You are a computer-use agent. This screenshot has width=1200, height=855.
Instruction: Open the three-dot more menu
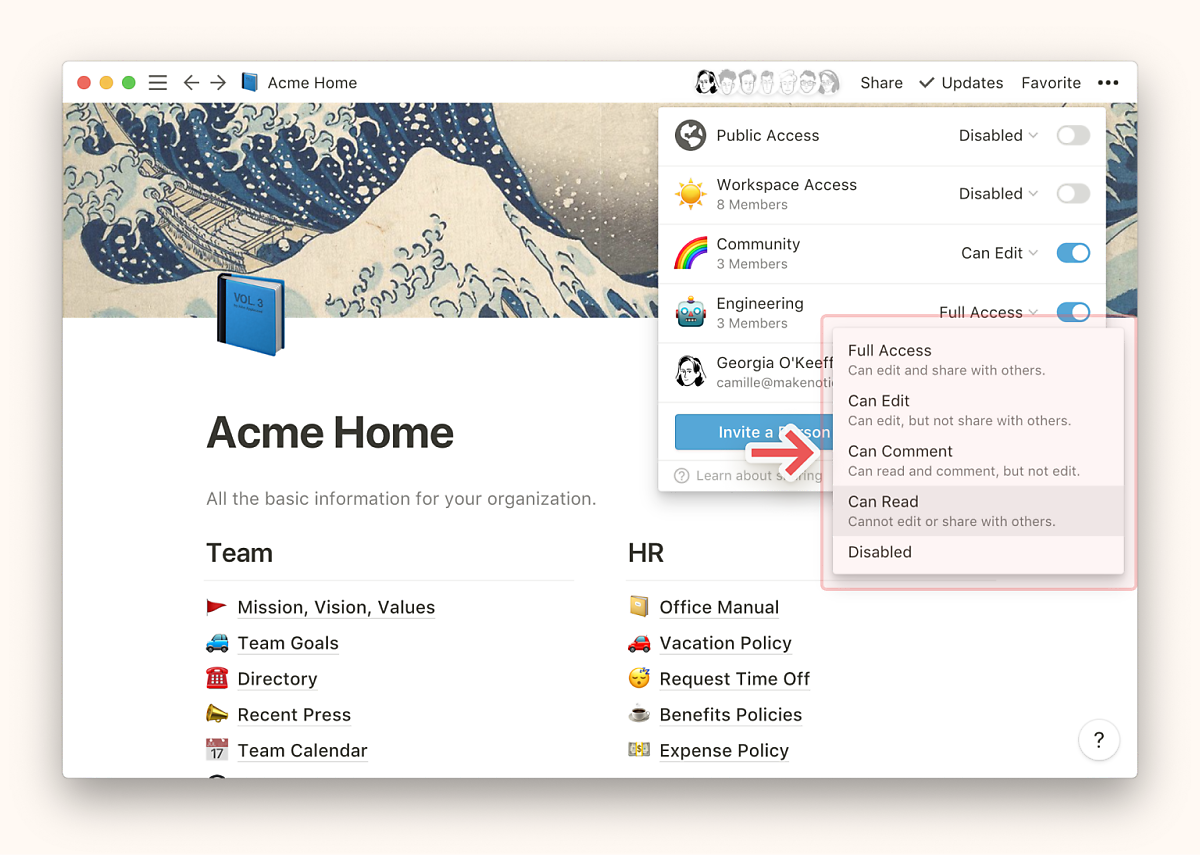click(1108, 83)
